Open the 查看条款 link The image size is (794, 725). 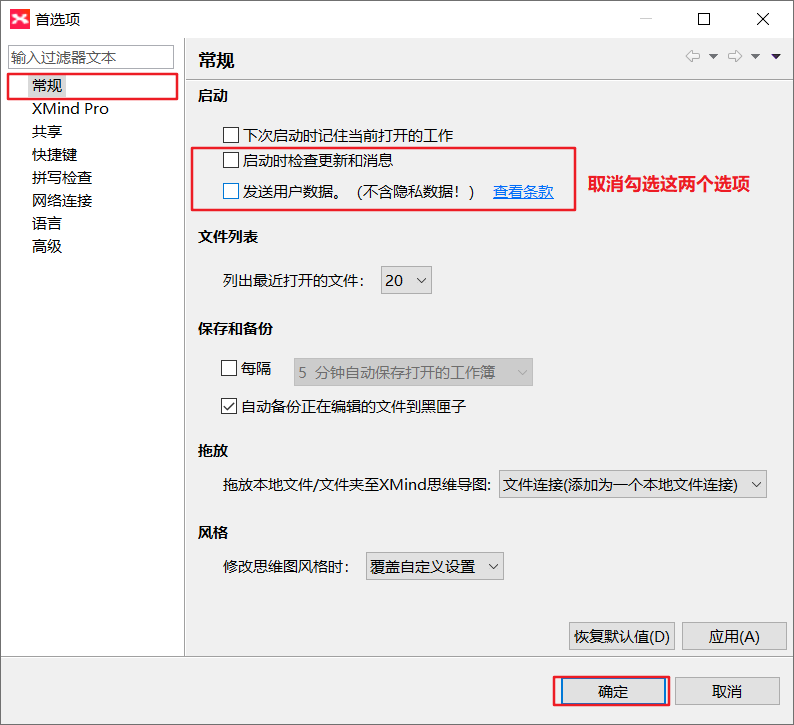pyautogui.click(x=523, y=191)
